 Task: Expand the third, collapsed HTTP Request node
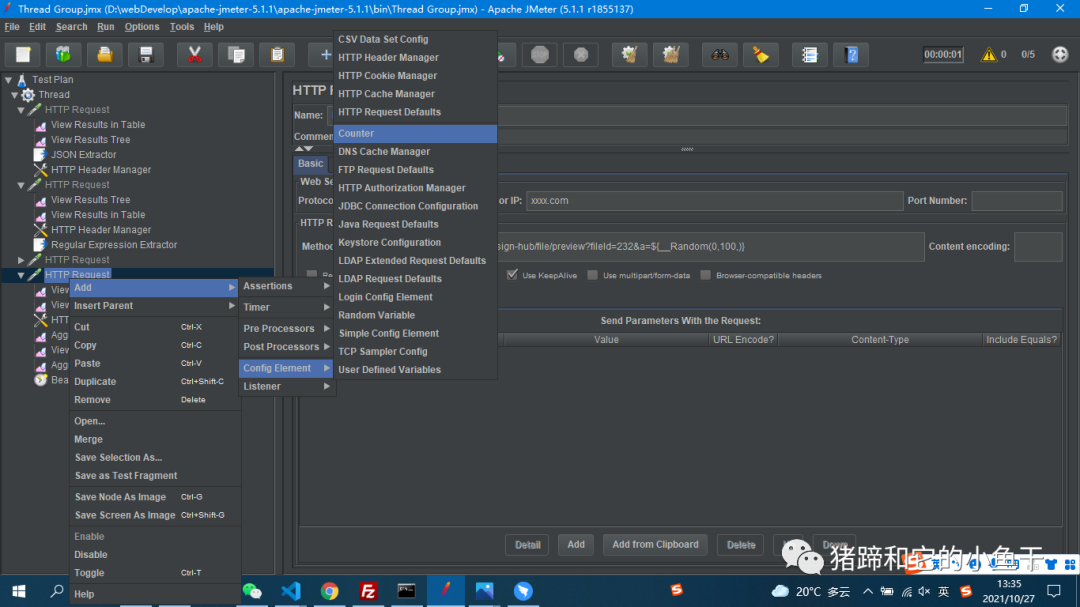pyautogui.click(x=21, y=260)
